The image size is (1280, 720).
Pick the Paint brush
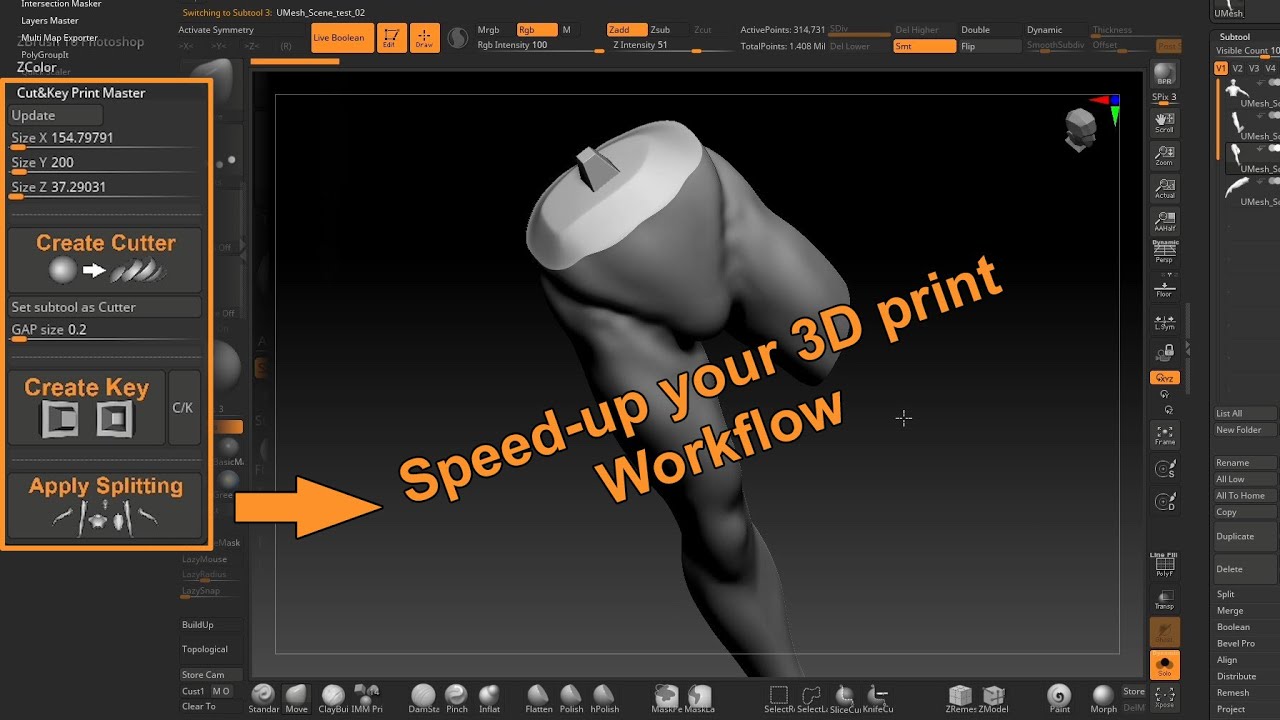(x=1060, y=698)
